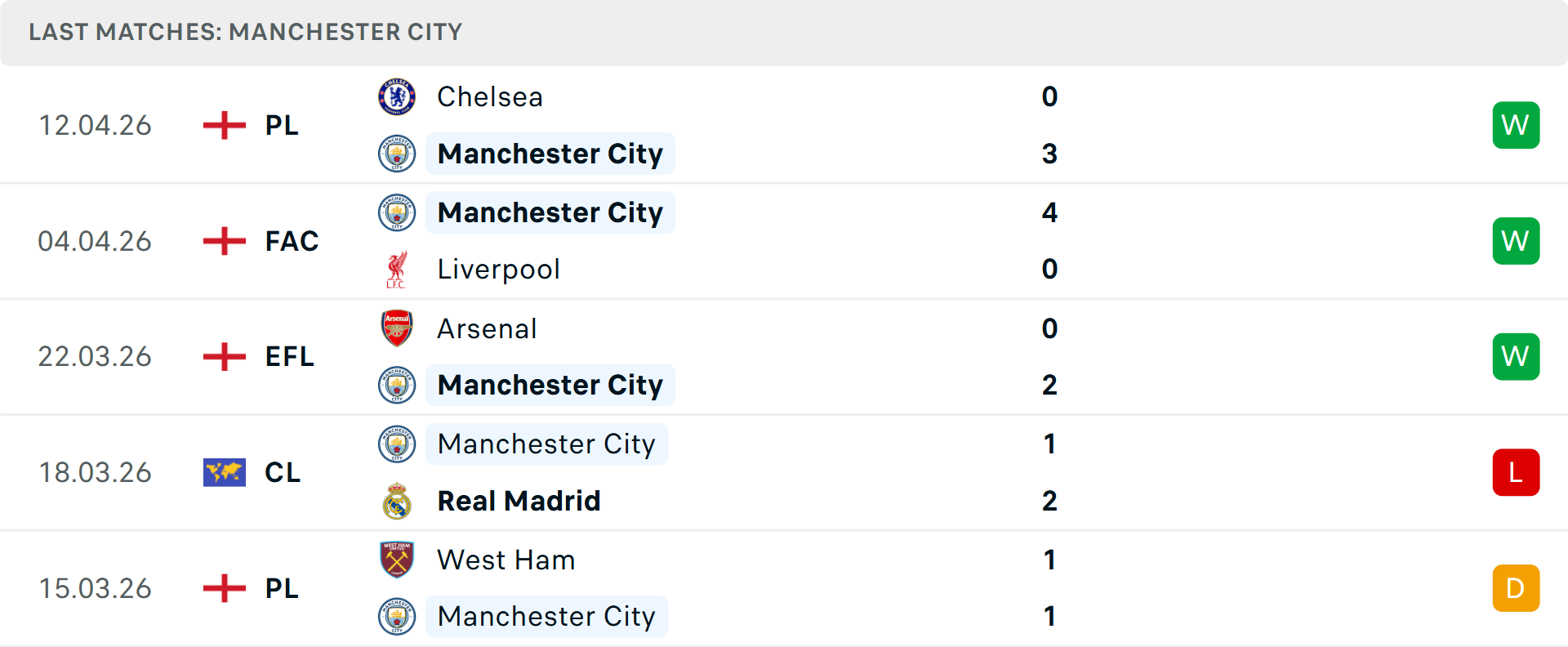Open the LAST MATCHES: MANCHESTER CITY header

coord(245,32)
